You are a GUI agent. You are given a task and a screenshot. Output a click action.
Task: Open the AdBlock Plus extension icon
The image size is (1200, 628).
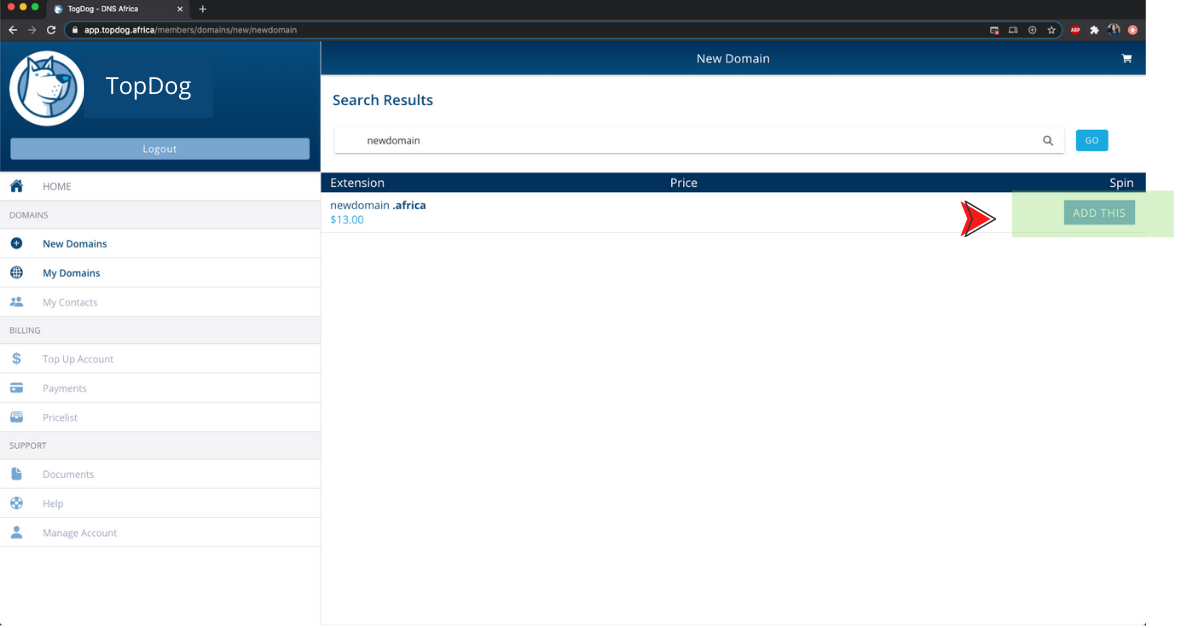(1076, 30)
